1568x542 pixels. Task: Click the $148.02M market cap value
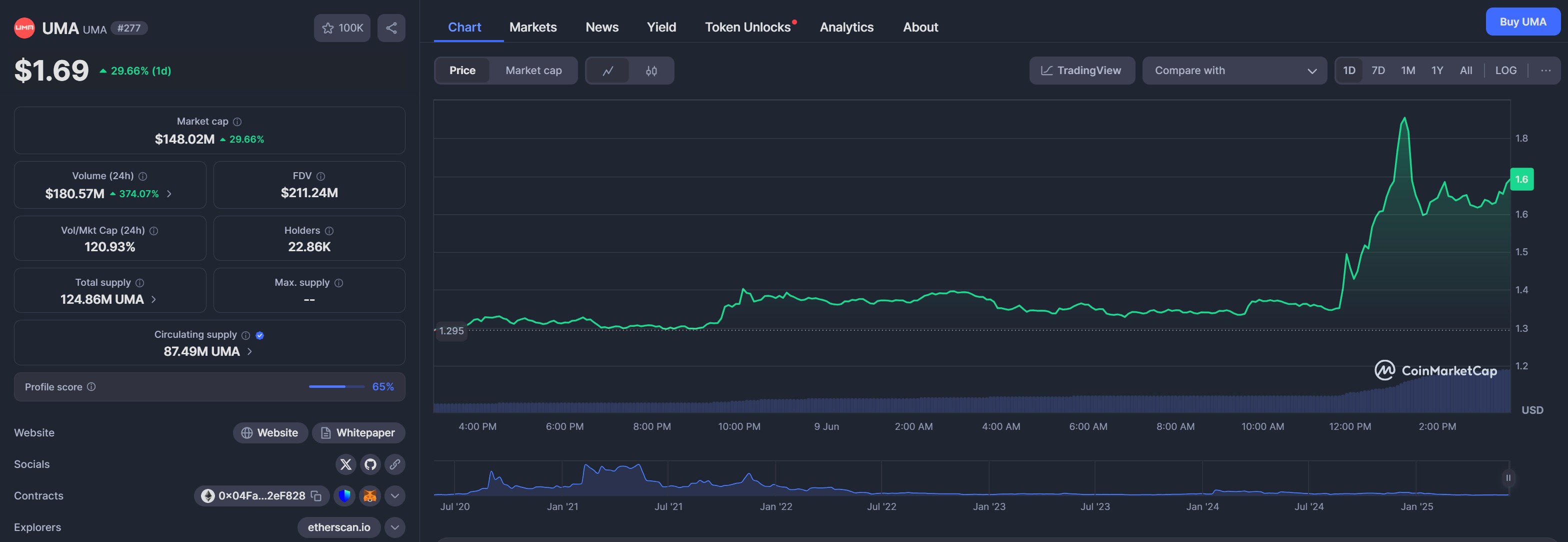(184, 140)
